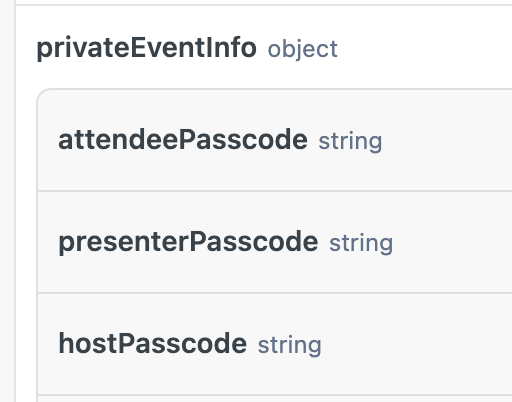Click the string type next to hostPasscode
Viewport: 512px width, 402px height.
[x=289, y=345]
